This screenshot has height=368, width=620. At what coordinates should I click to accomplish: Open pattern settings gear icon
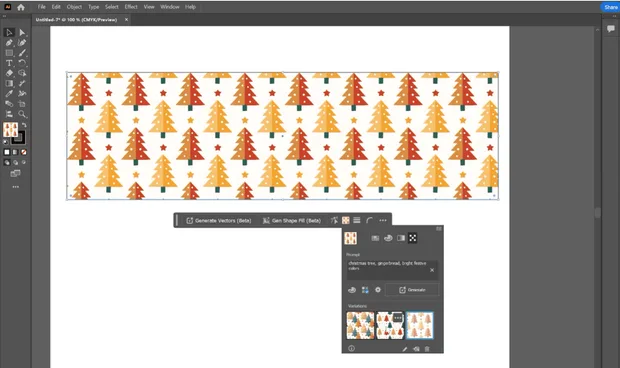pyautogui.click(x=378, y=290)
